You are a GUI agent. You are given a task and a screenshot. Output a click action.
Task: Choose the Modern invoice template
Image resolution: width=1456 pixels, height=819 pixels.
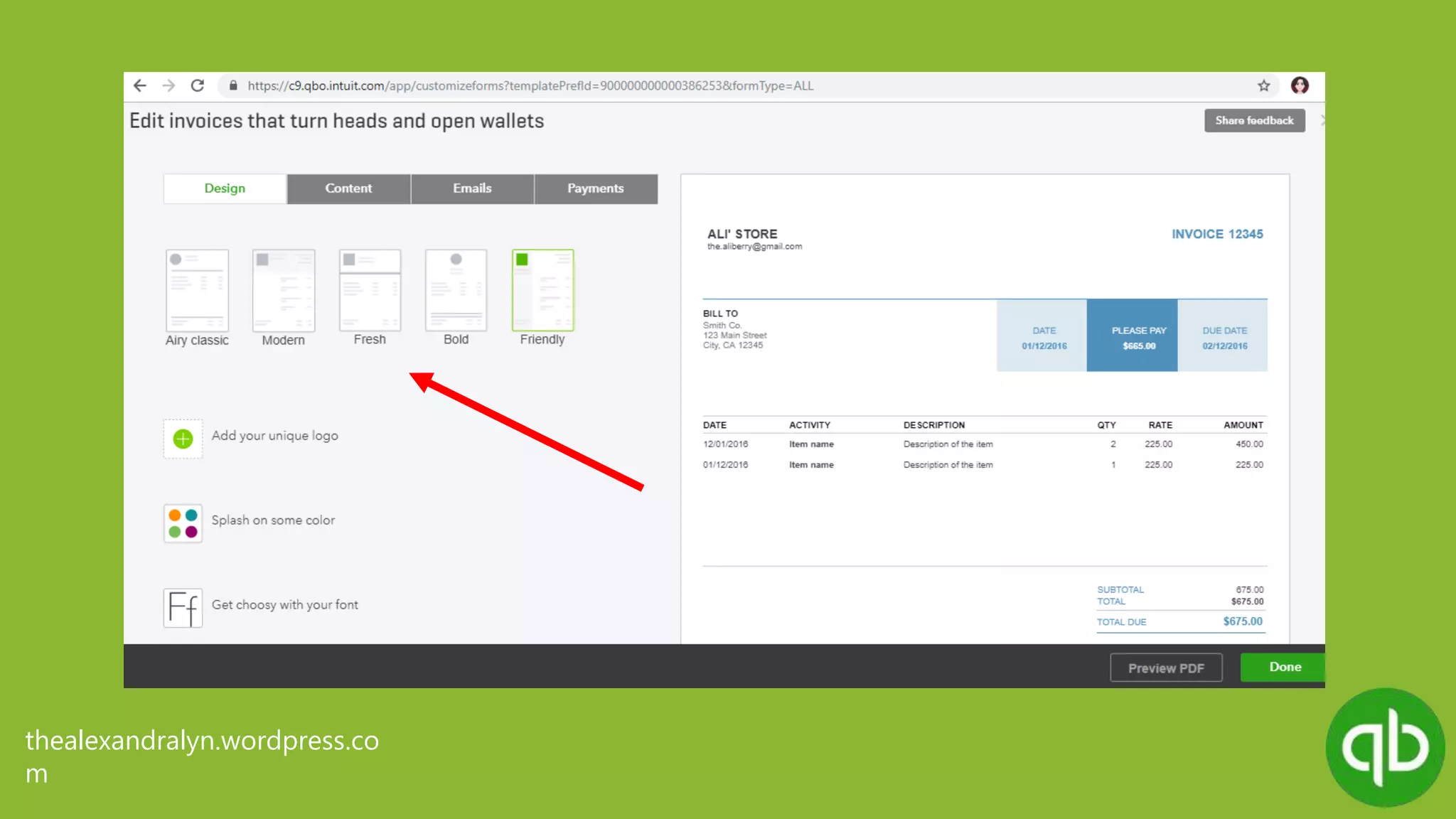[283, 290]
